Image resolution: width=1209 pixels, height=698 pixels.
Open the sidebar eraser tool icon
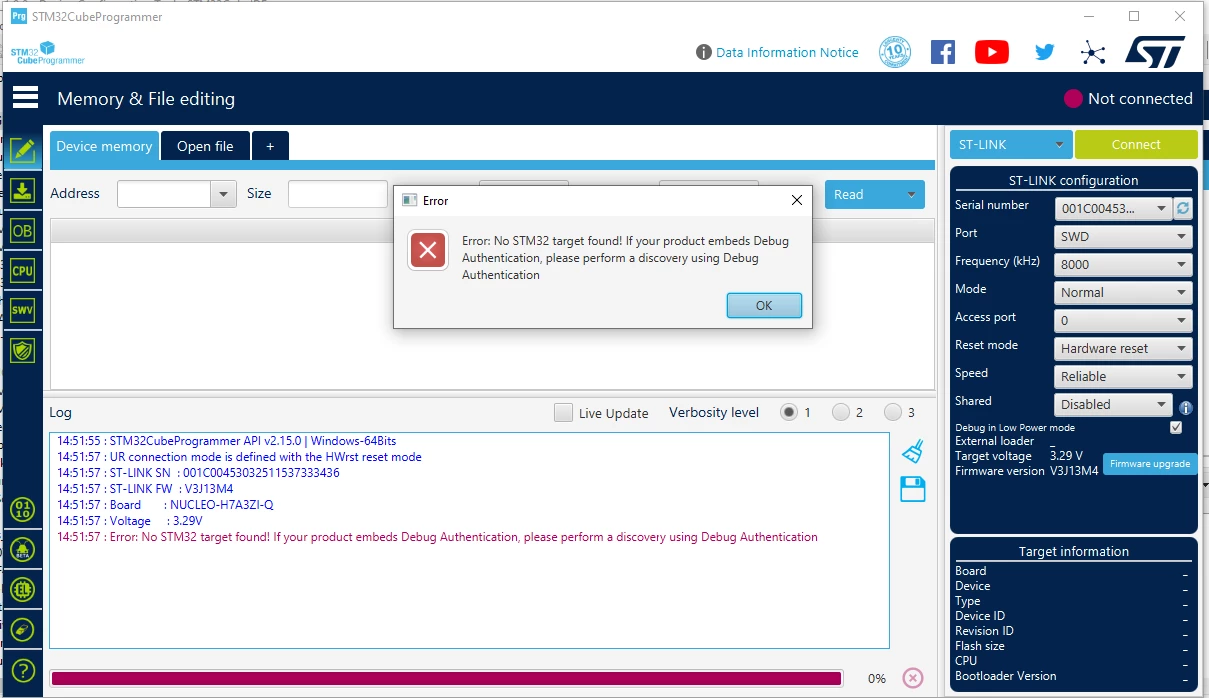coord(22,630)
